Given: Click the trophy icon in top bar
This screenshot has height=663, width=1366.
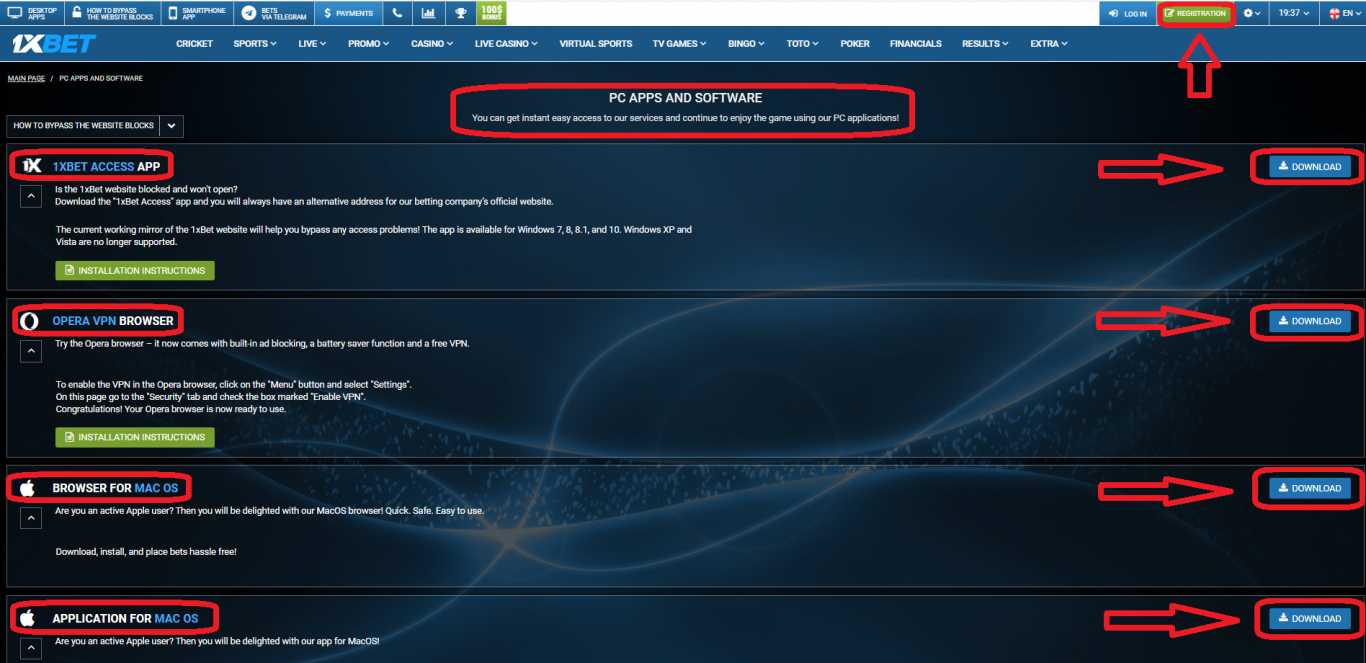Looking at the screenshot, I should coord(460,13).
